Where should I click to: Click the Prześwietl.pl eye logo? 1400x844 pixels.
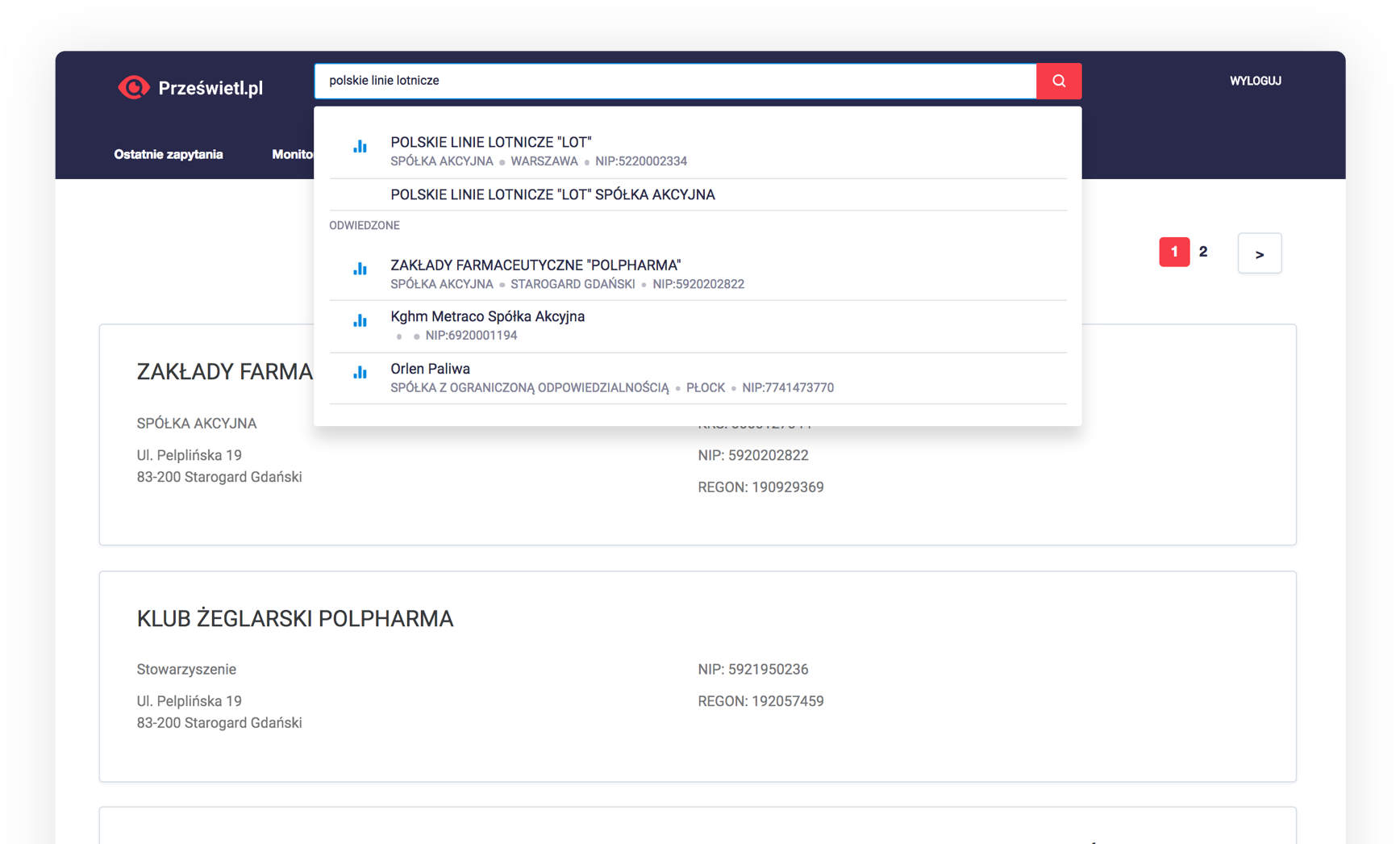click(134, 87)
